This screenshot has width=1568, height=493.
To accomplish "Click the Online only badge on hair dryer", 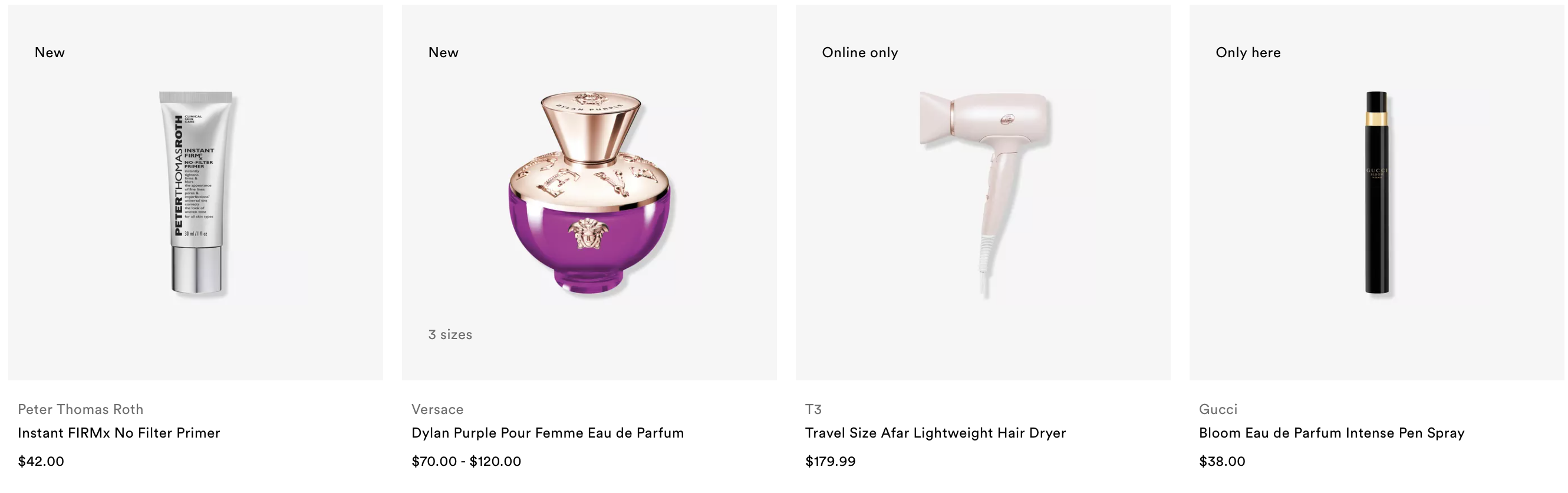I will [859, 52].
